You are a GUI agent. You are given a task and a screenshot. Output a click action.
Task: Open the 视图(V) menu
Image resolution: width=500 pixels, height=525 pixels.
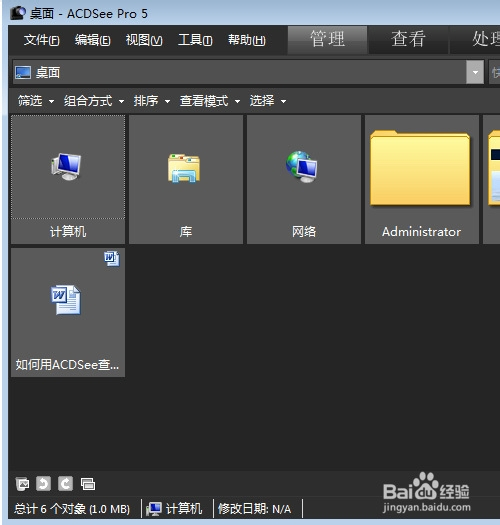tap(144, 41)
